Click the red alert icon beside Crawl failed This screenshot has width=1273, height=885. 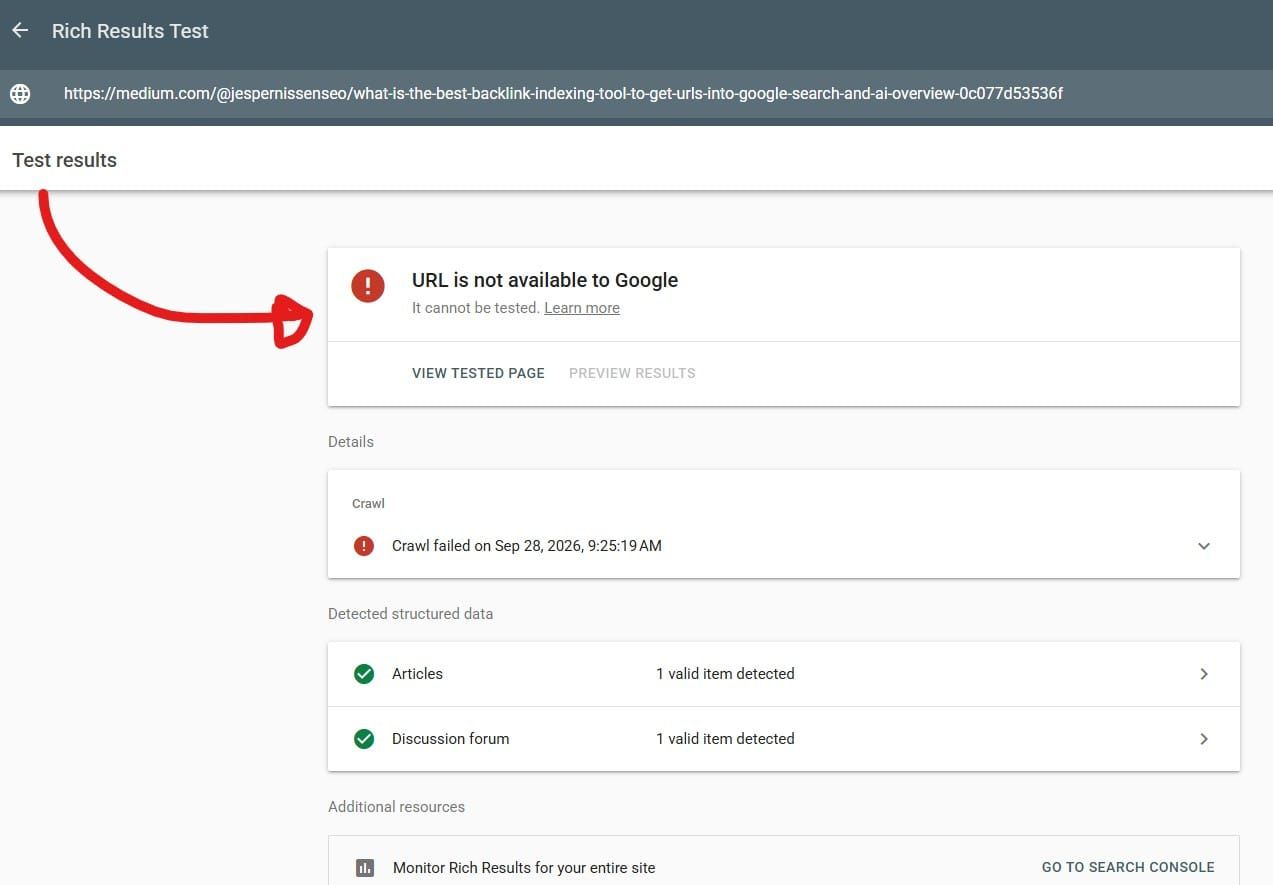pos(364,546)
